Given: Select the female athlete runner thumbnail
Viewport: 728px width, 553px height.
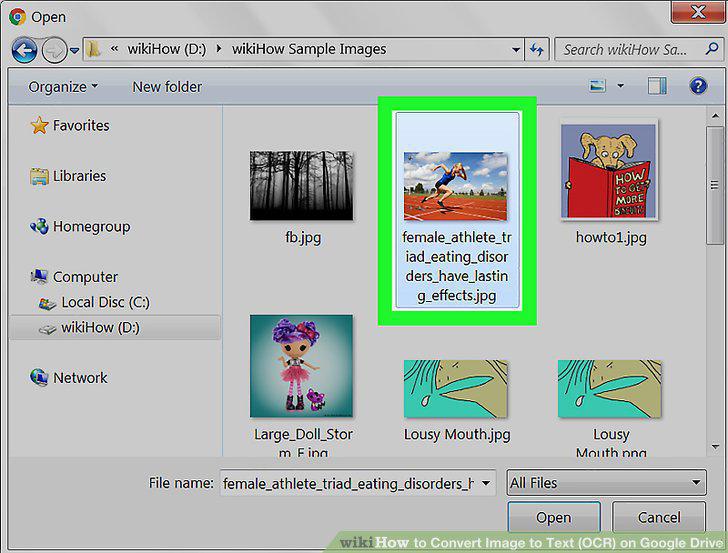Looking at the screenshot, I should pos(455,186).
